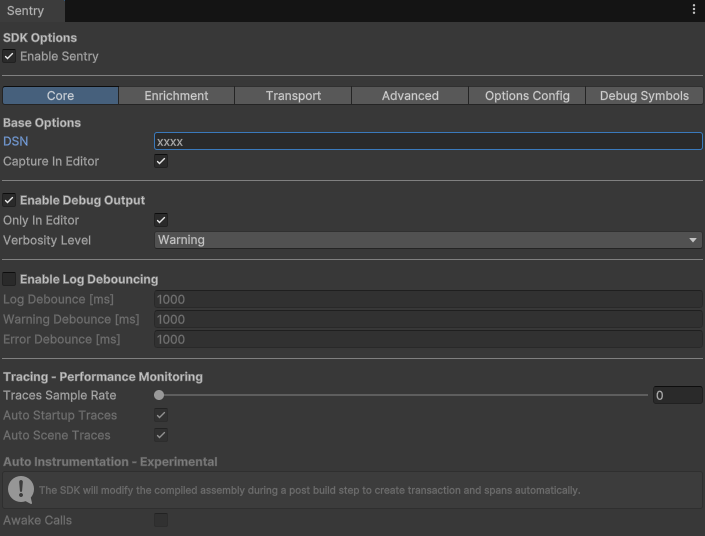Go to the Advanced tab
The height and width of the screenshot is (536, 705).
pyautogui.click(x=410, y=96)
